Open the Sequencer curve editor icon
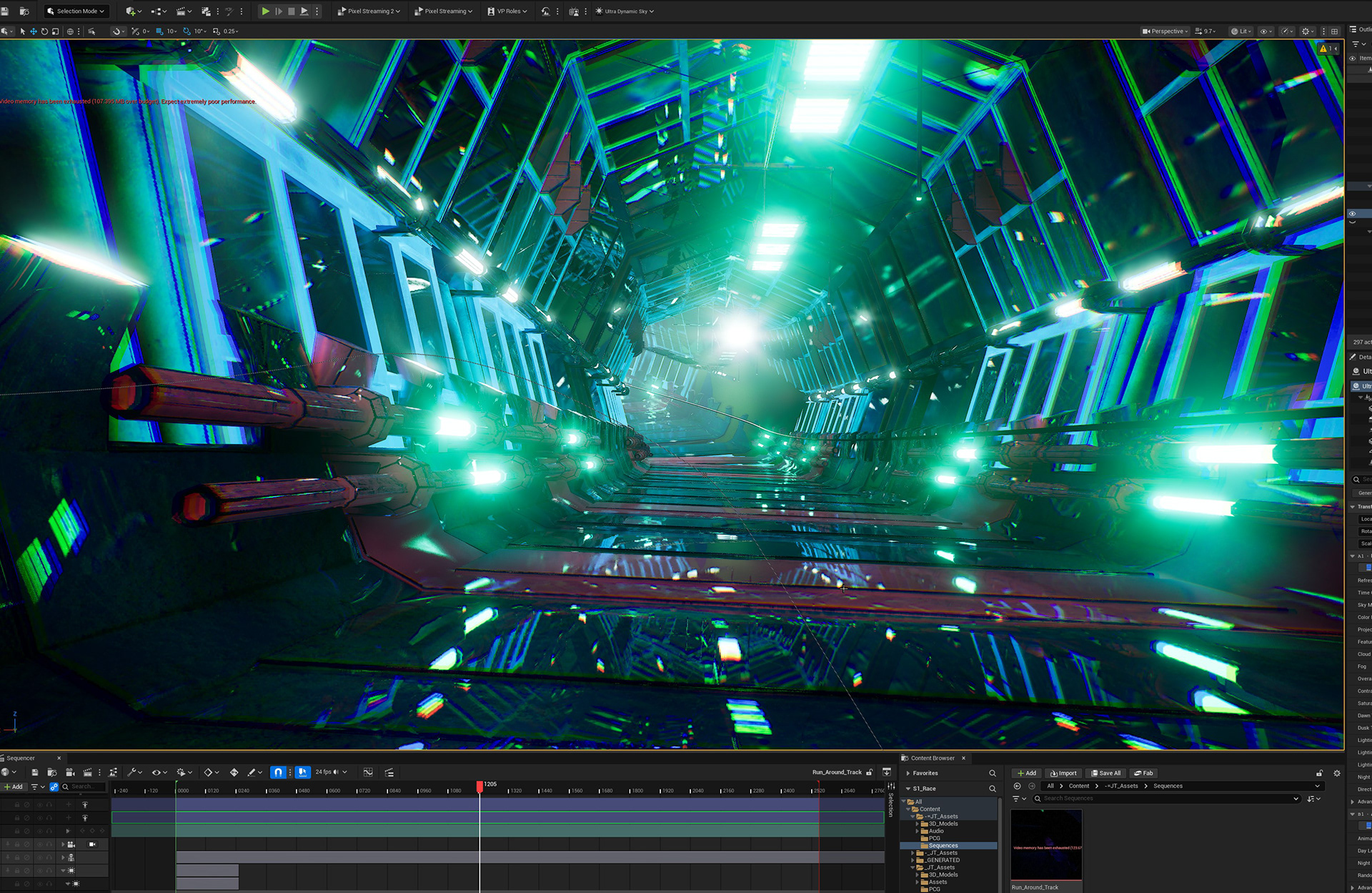Viewport: 1372px width, 893px height. [368, 772]
